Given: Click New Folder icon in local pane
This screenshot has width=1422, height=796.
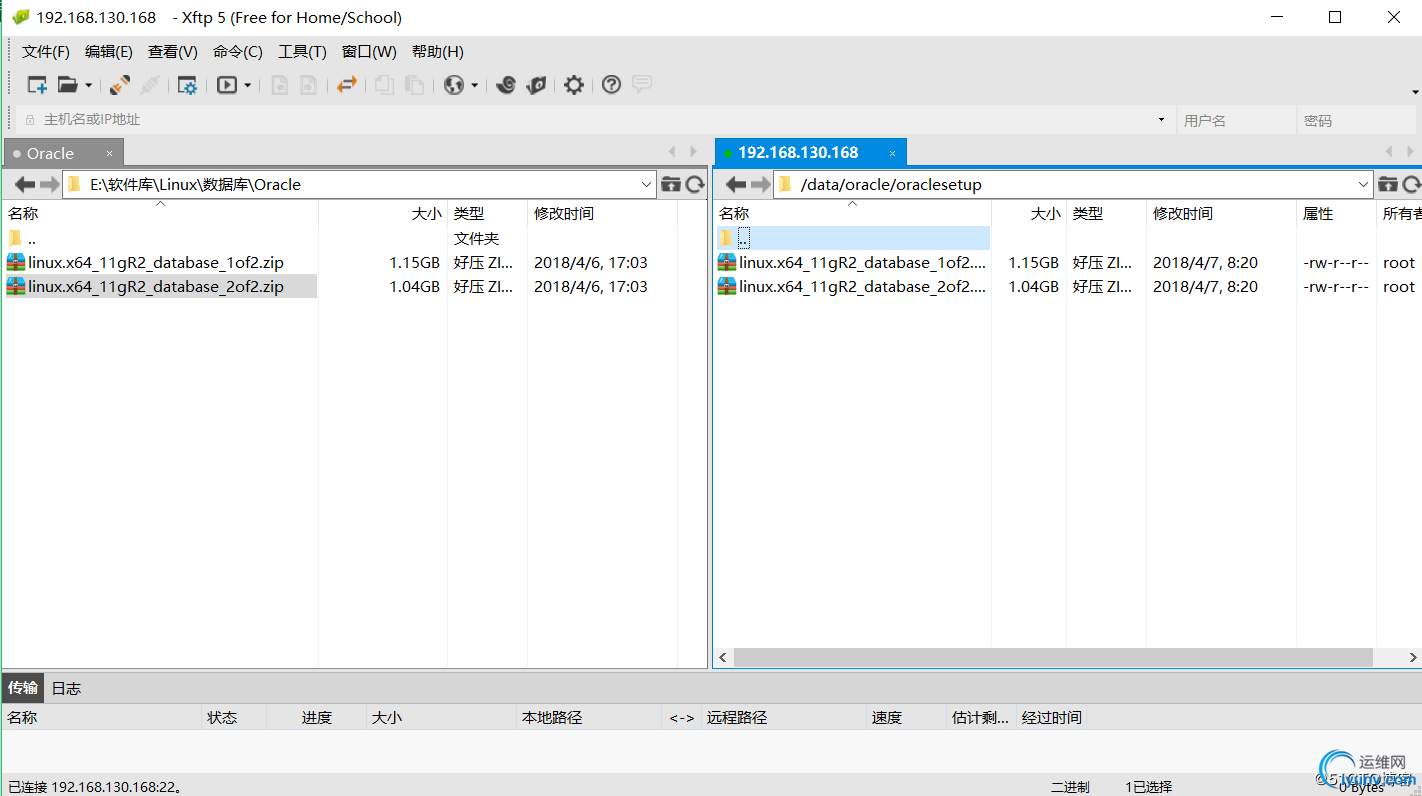Looking at the screenshot, I should (671, 184).
